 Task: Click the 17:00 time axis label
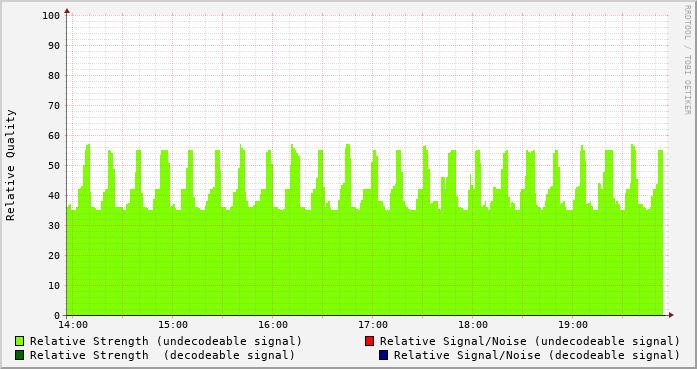coord(373,325)
